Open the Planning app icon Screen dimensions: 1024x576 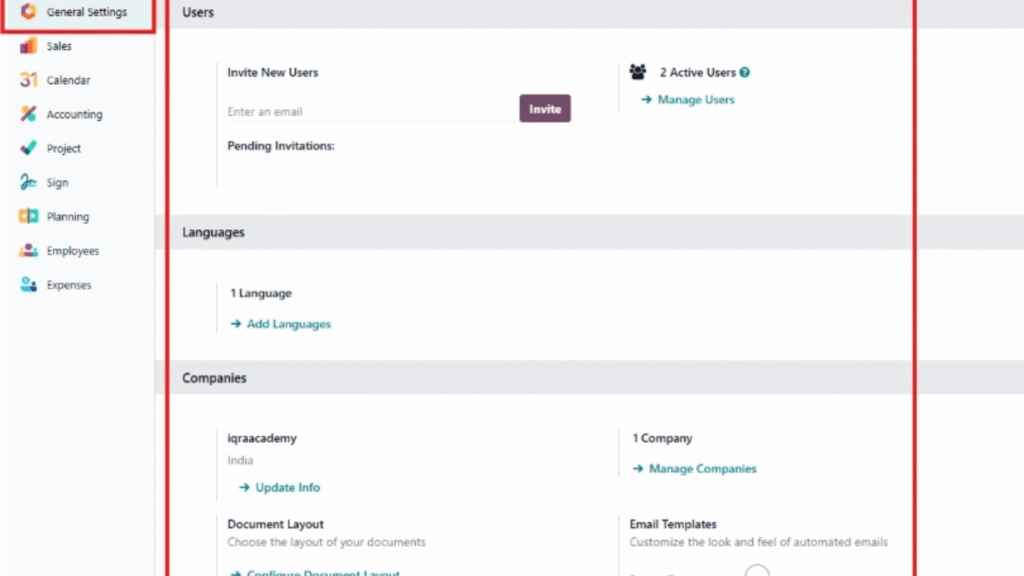27,216
